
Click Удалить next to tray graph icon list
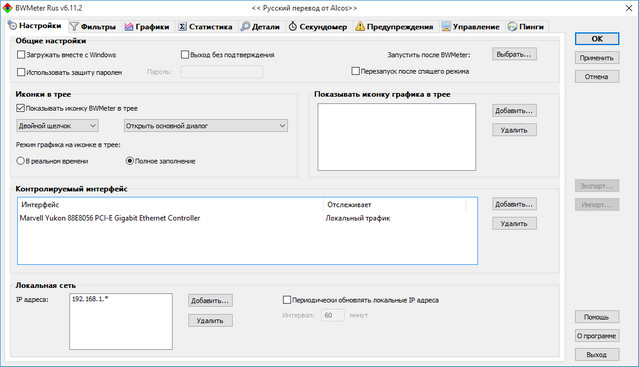coord(514,130)
